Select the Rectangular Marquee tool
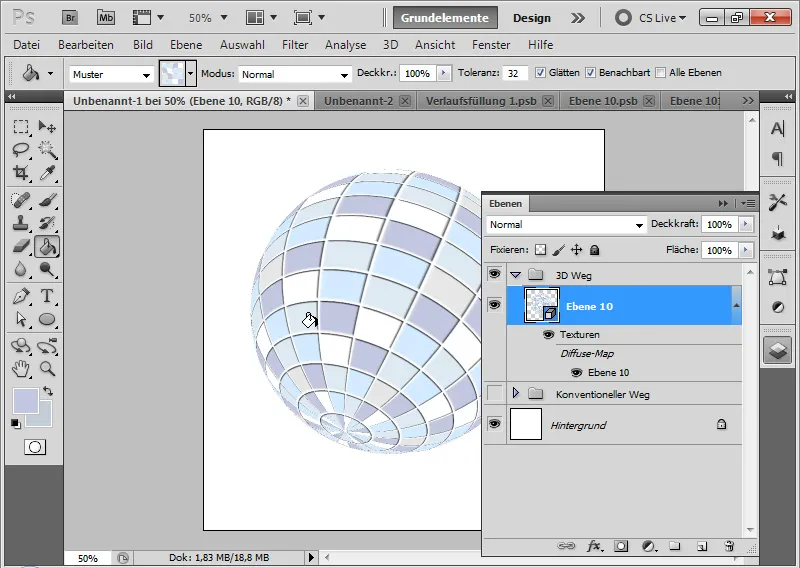800x568 pixels. pos(21,127)
